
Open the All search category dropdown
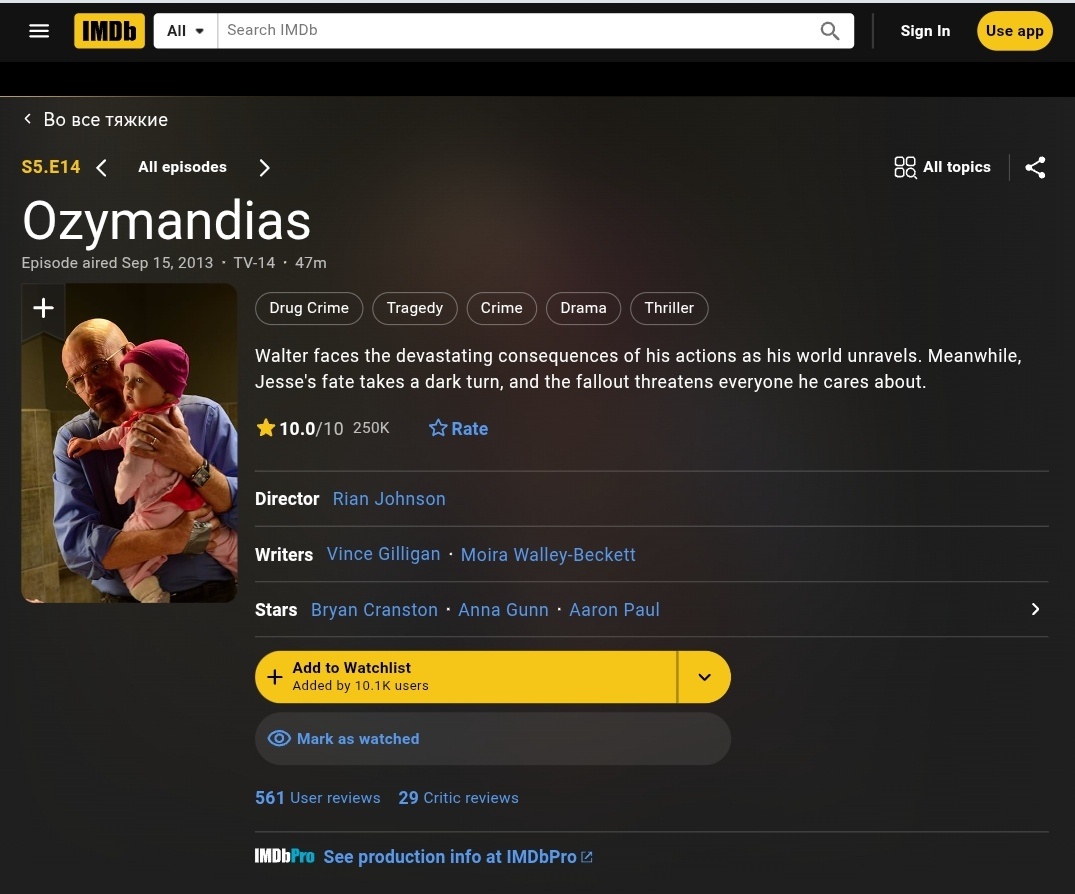click(x=186, y=31)
